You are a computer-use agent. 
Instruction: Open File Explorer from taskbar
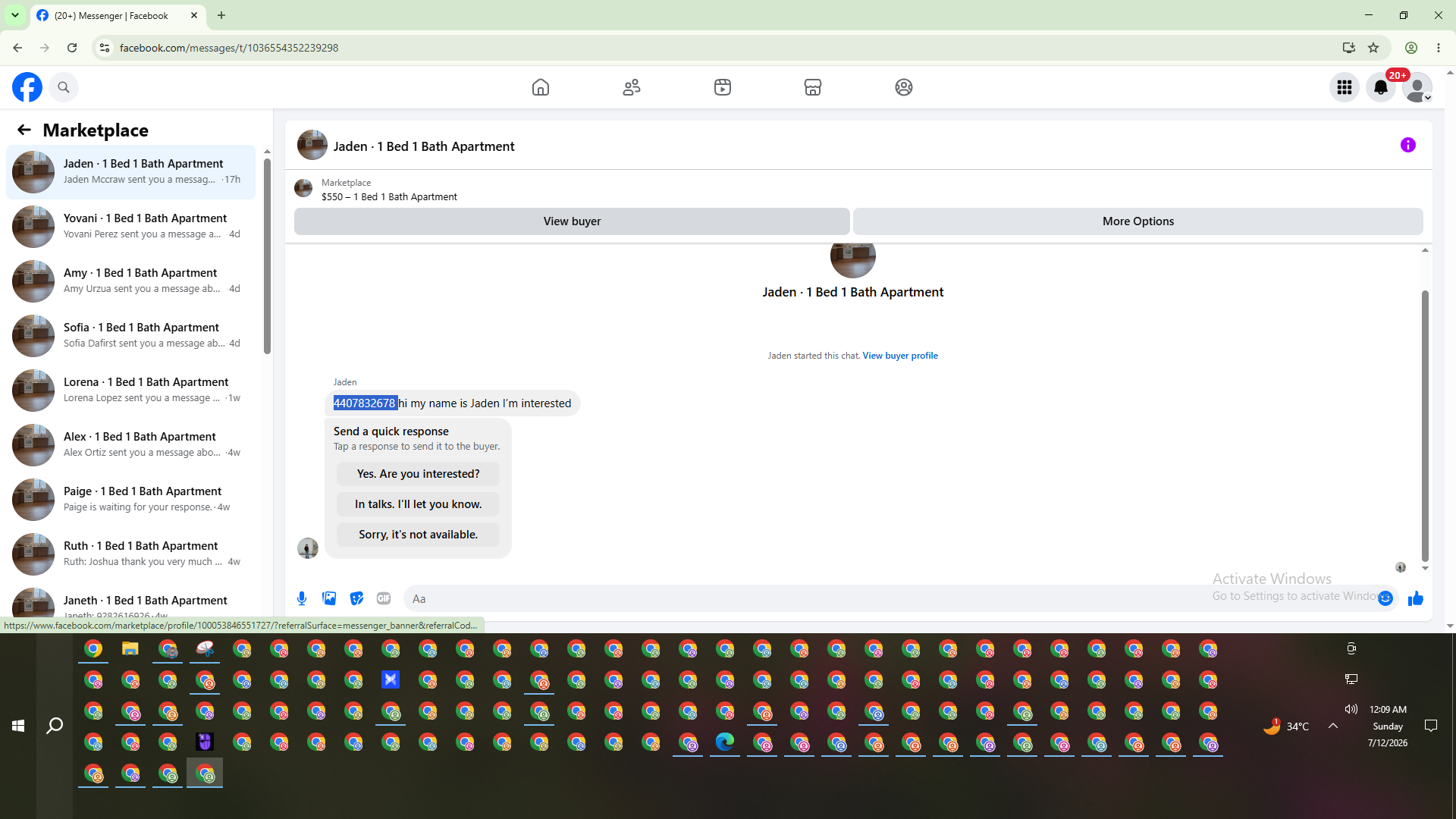130,649
